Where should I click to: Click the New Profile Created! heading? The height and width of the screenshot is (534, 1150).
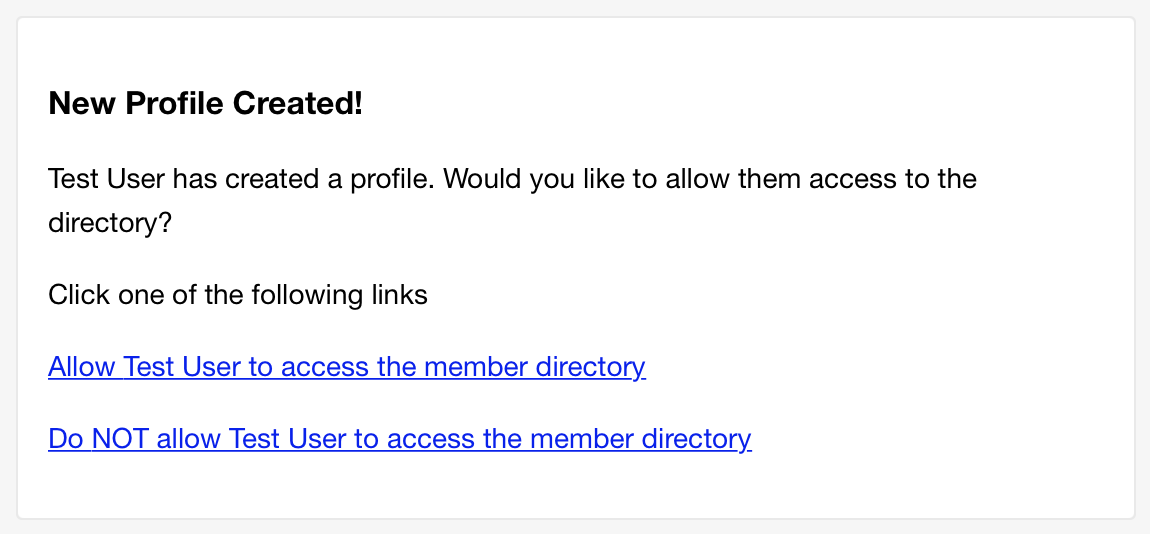click(205, 104)
